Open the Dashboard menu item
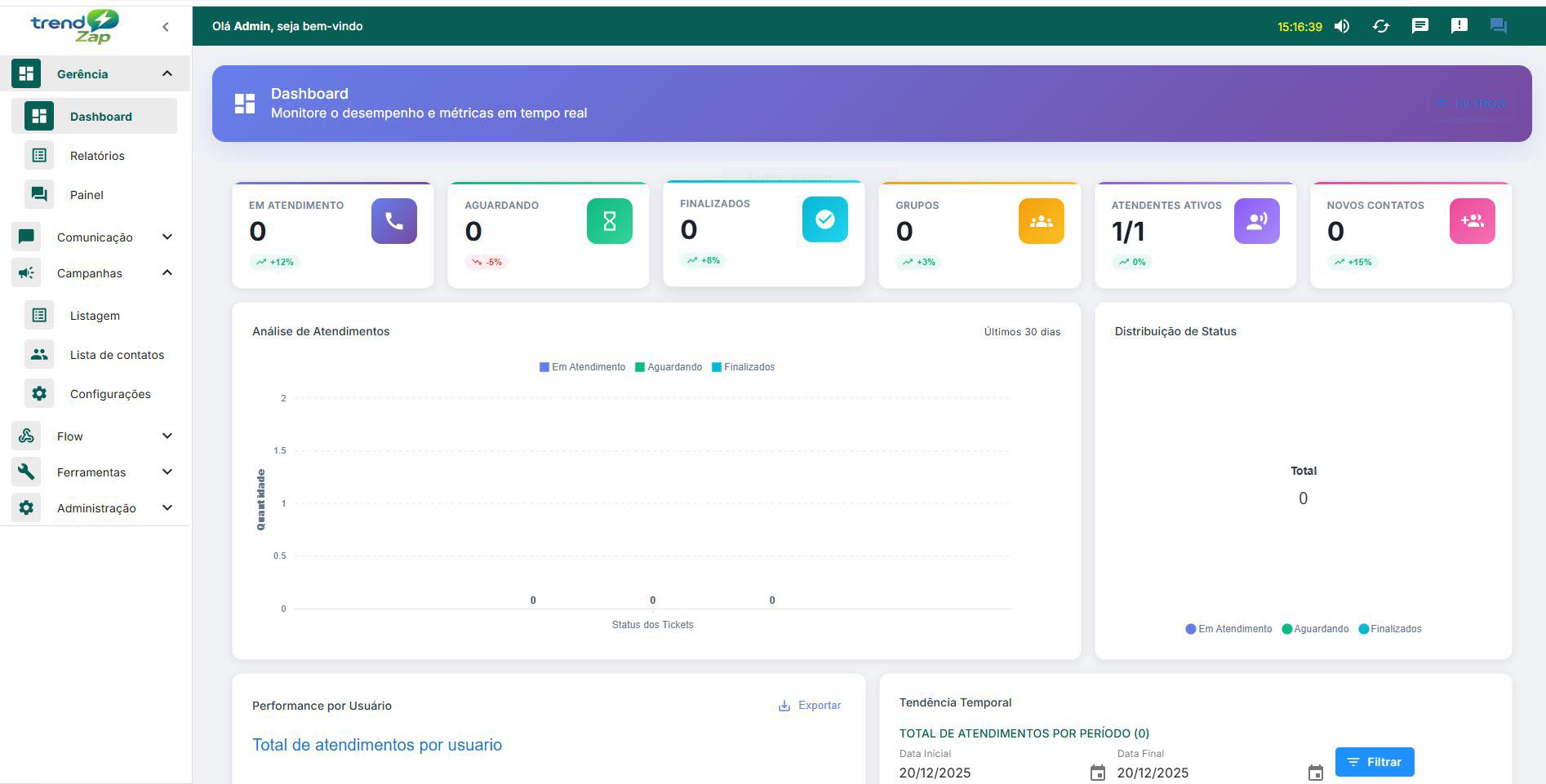The image size is (1546, 784). (x=100, y=116)
